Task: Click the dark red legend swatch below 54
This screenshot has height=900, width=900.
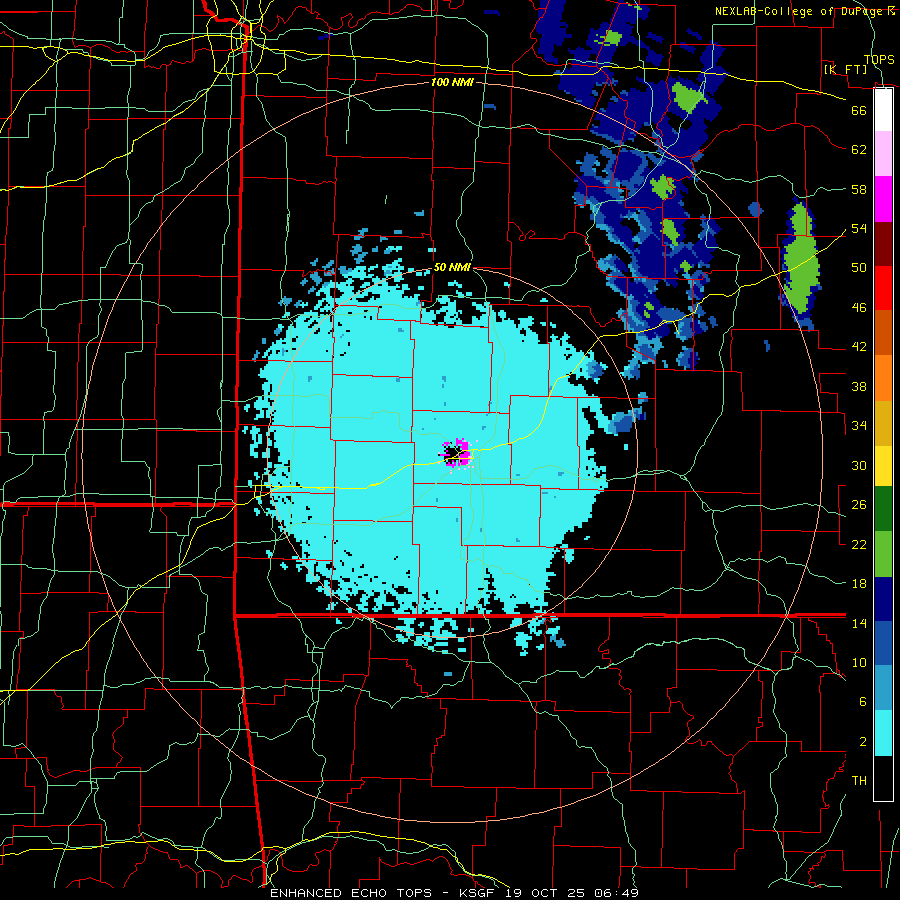Action: point(883,243)
